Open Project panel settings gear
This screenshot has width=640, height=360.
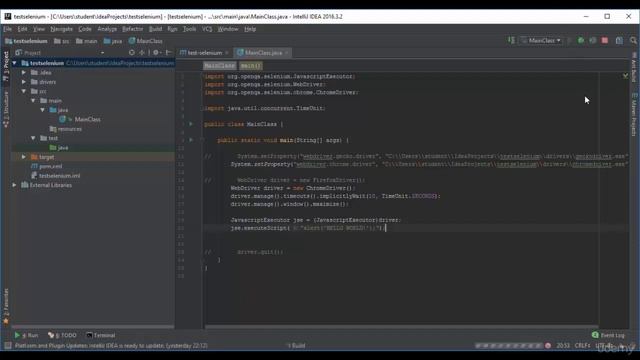[156, 53]
